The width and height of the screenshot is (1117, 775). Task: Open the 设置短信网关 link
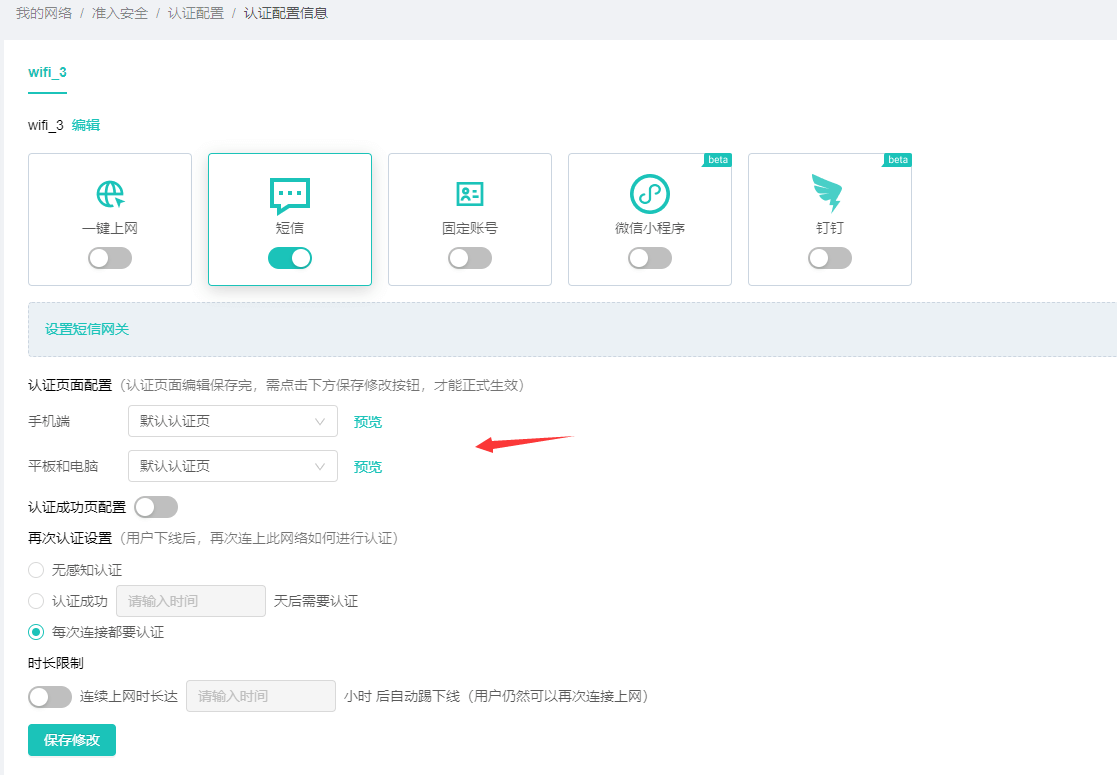[87, 329]
